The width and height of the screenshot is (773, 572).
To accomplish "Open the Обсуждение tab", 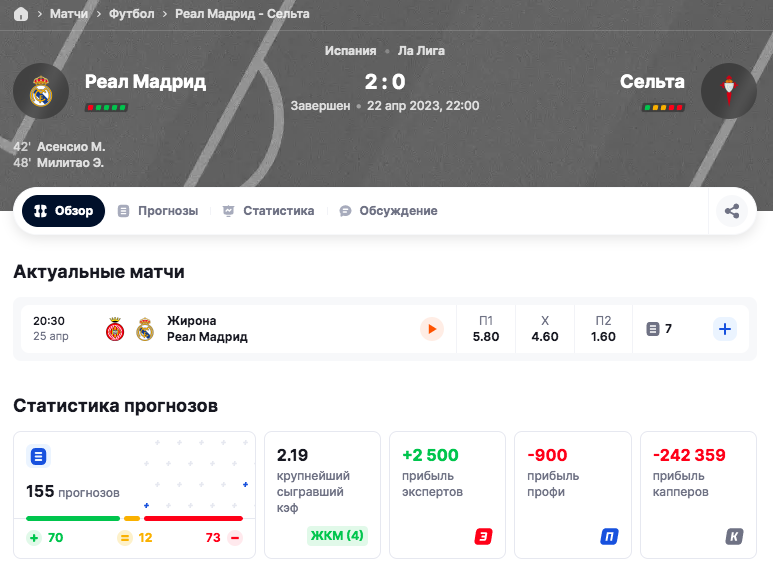I will [x=388, y=211].
